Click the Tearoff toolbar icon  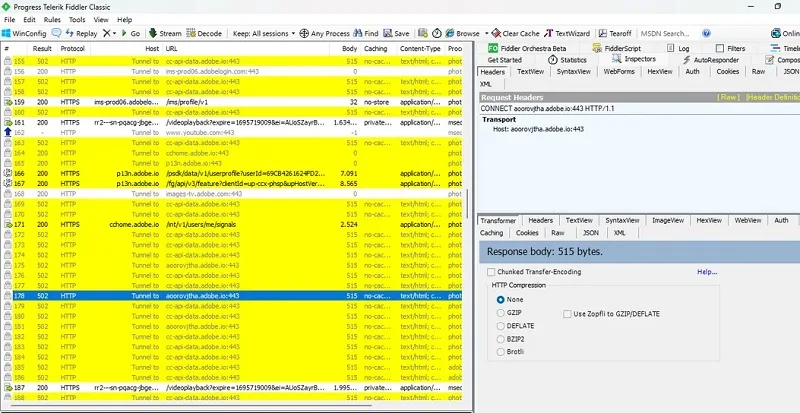pos(603,33)
